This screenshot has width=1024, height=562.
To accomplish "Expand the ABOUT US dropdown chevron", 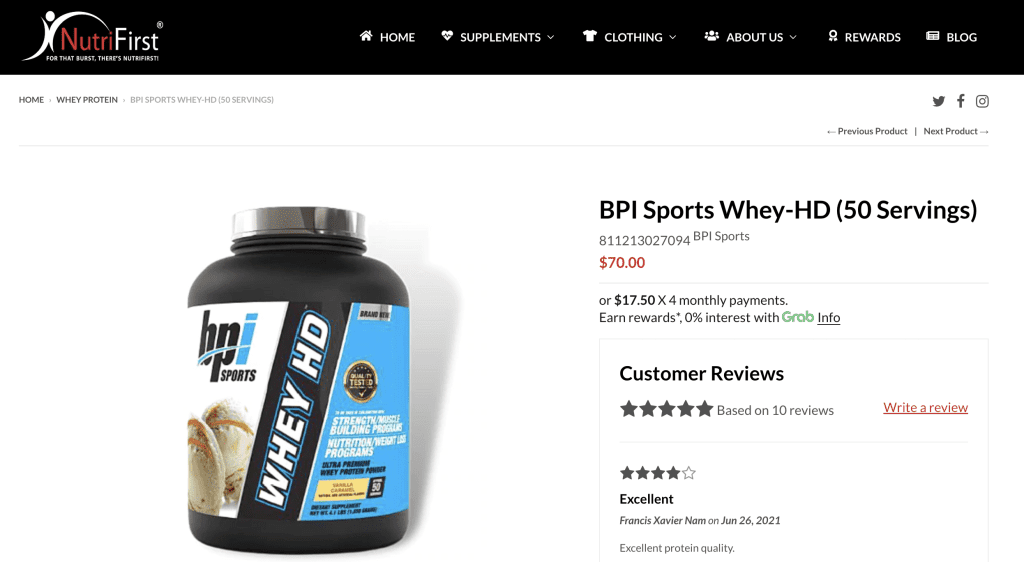I will pos(793,37).
